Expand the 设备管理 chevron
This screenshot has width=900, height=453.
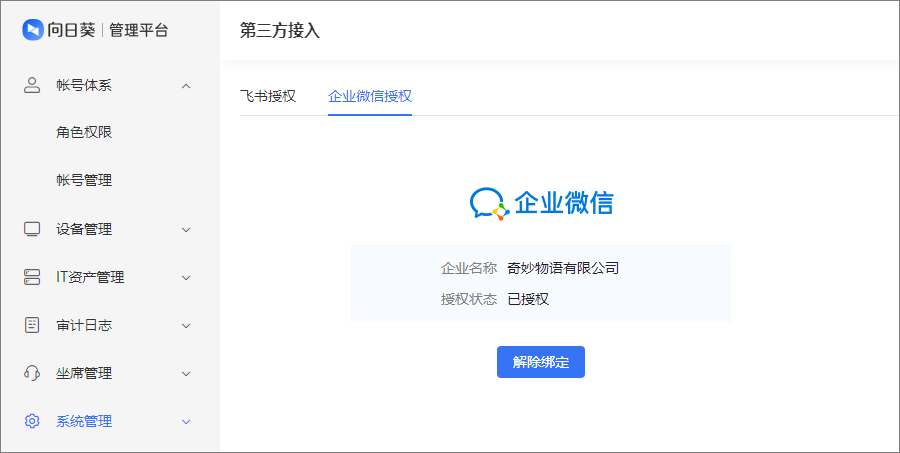point(186,230)
